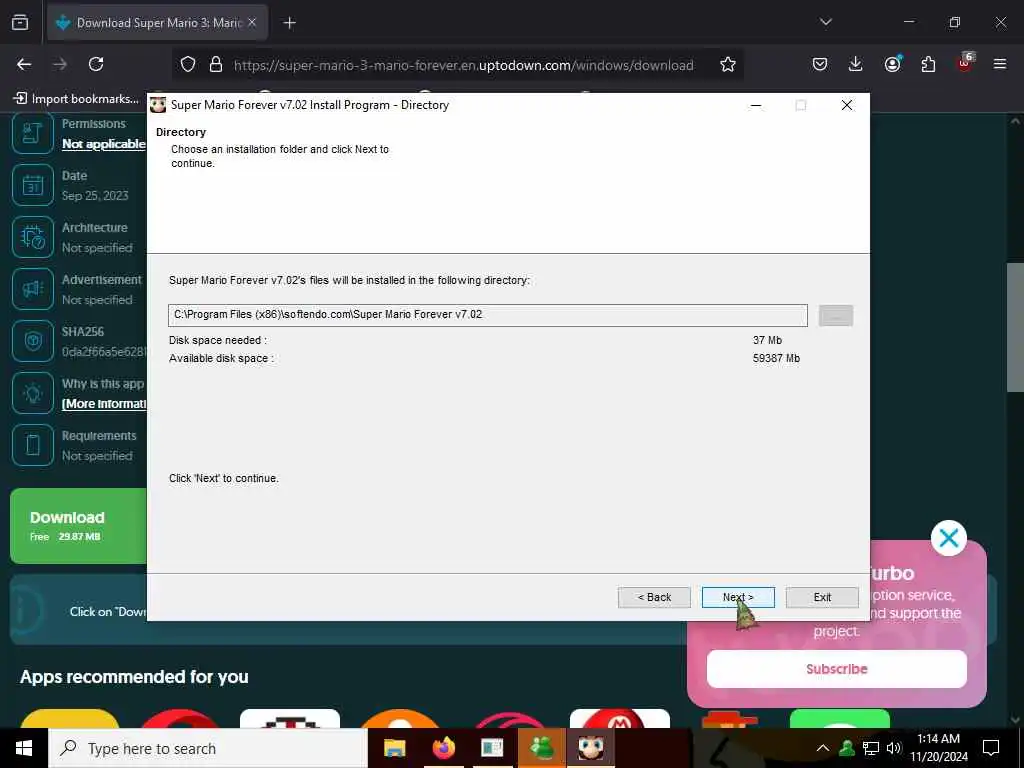Click the Permissions icon on webpage
1024x768 pixels.
(33, 133)
